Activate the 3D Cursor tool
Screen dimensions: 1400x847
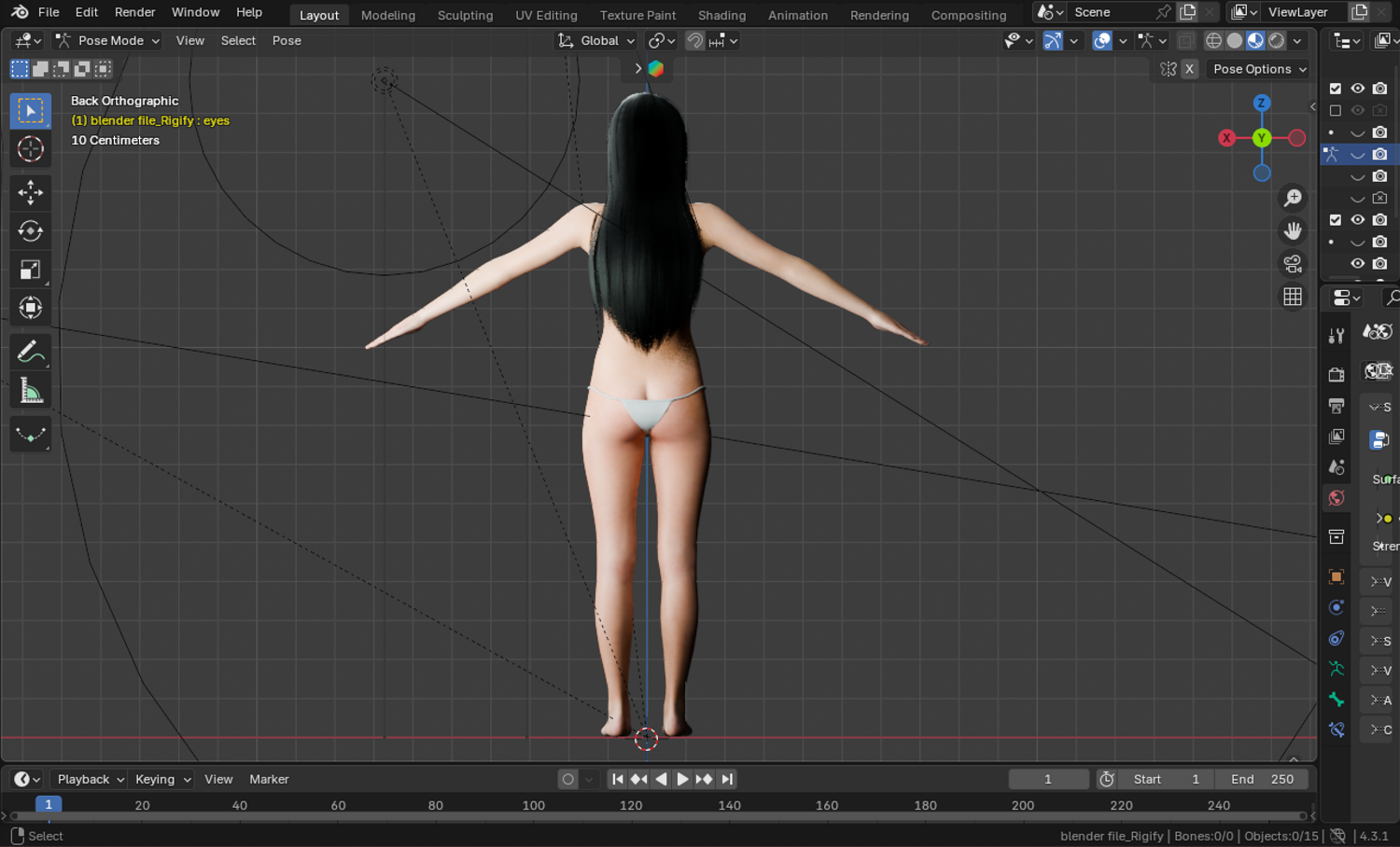coord(30,149)
